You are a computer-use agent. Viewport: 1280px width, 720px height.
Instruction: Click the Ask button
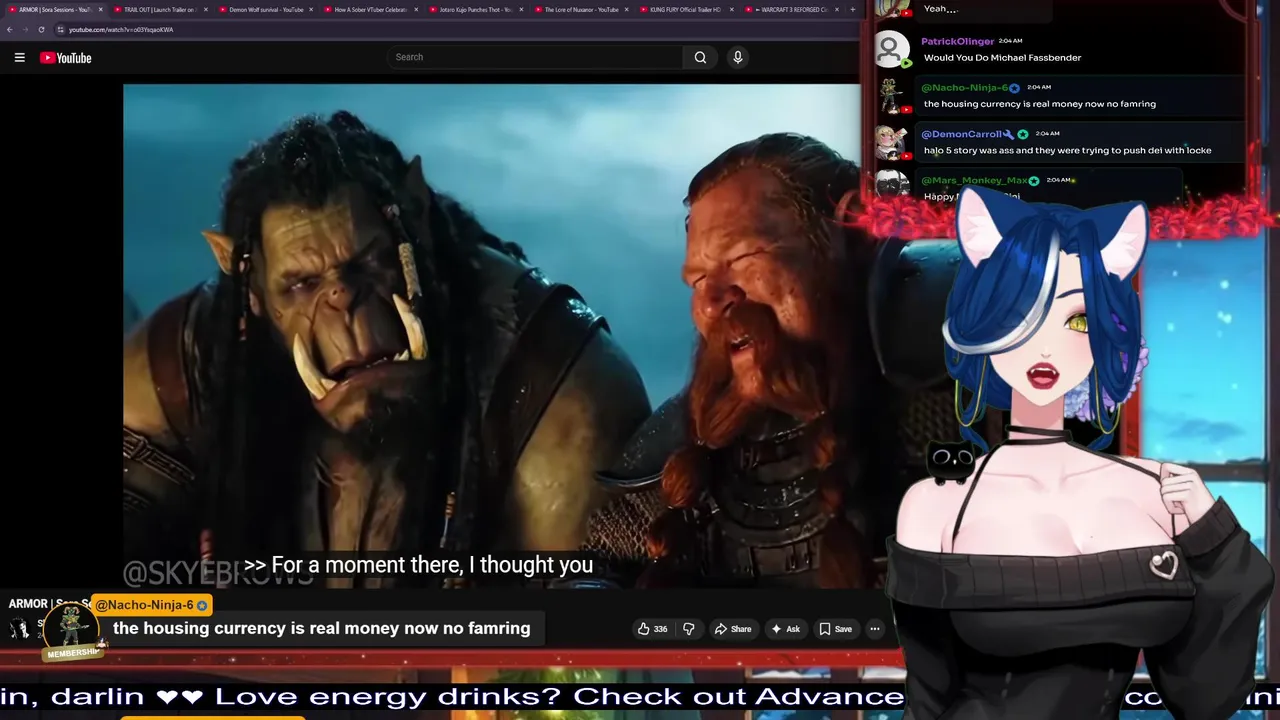click(x=785, y=629)
